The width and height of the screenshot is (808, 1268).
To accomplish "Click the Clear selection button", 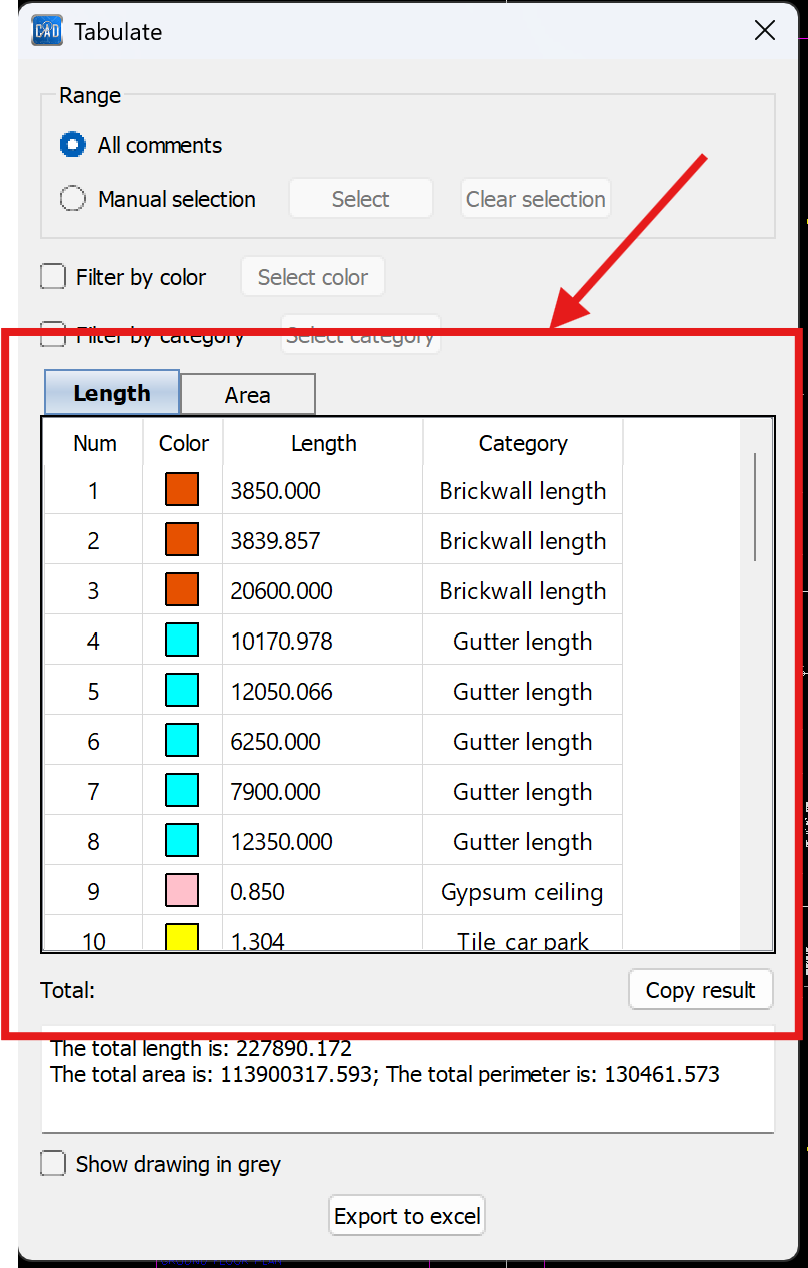I will click(536, 199).
